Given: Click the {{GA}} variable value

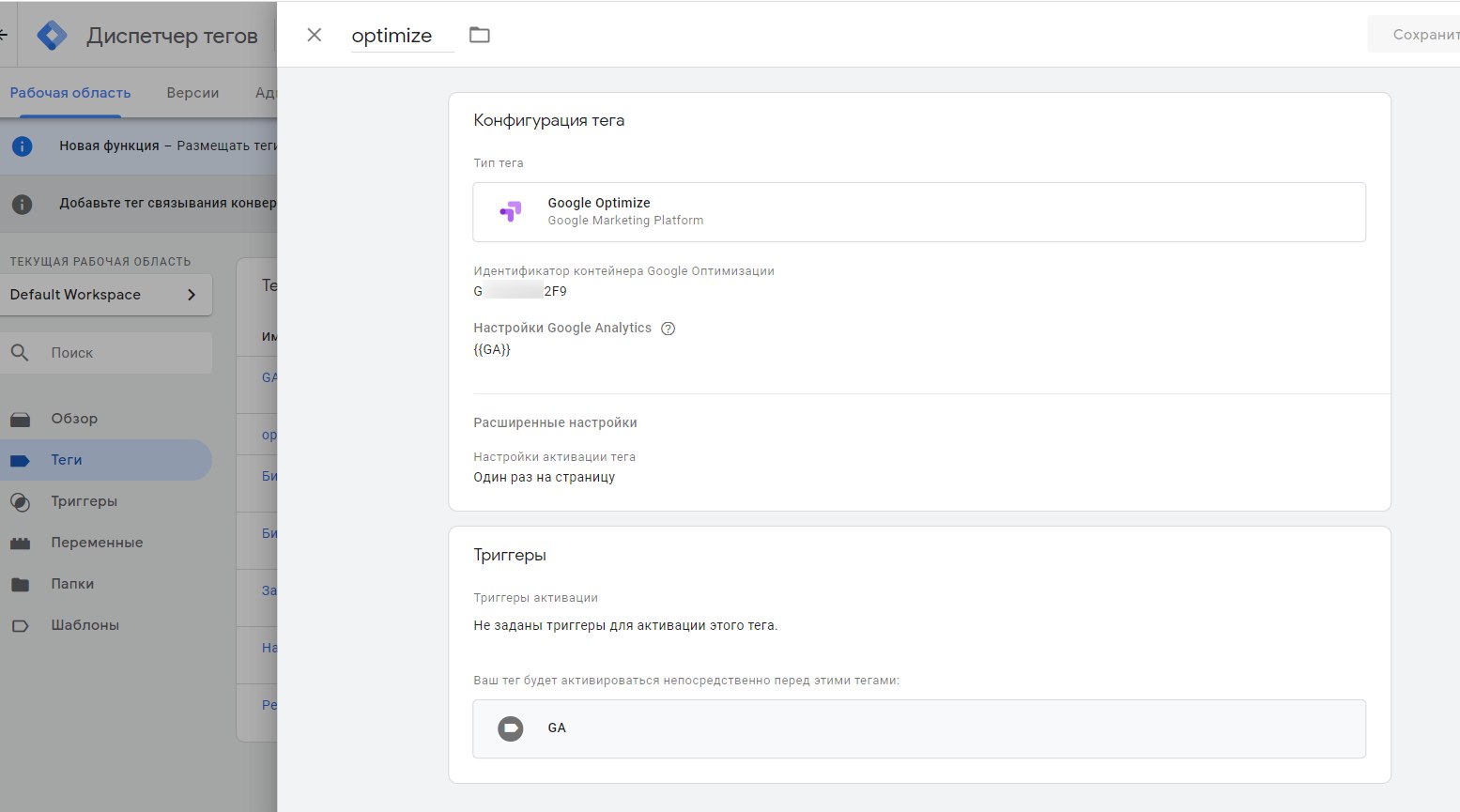Looking at the screenshot, I should coord(492,349).
